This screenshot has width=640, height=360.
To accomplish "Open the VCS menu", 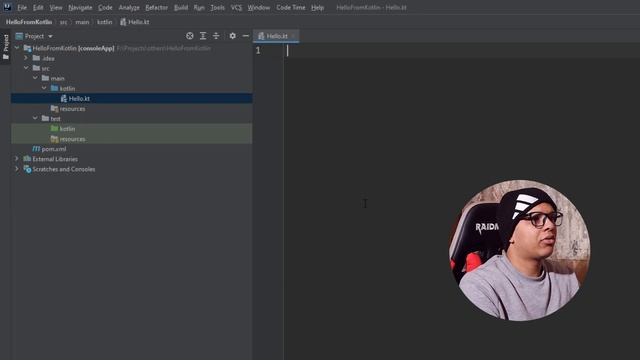I will (236, 7).
